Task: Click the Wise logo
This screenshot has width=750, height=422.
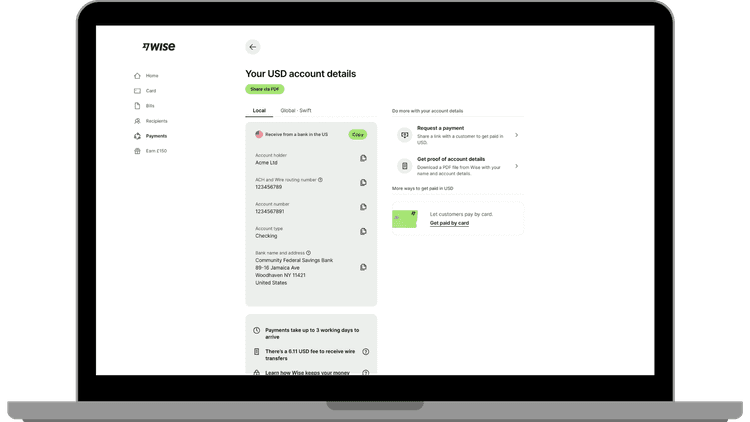Action: pyautogui.click(x=159, y=46)
